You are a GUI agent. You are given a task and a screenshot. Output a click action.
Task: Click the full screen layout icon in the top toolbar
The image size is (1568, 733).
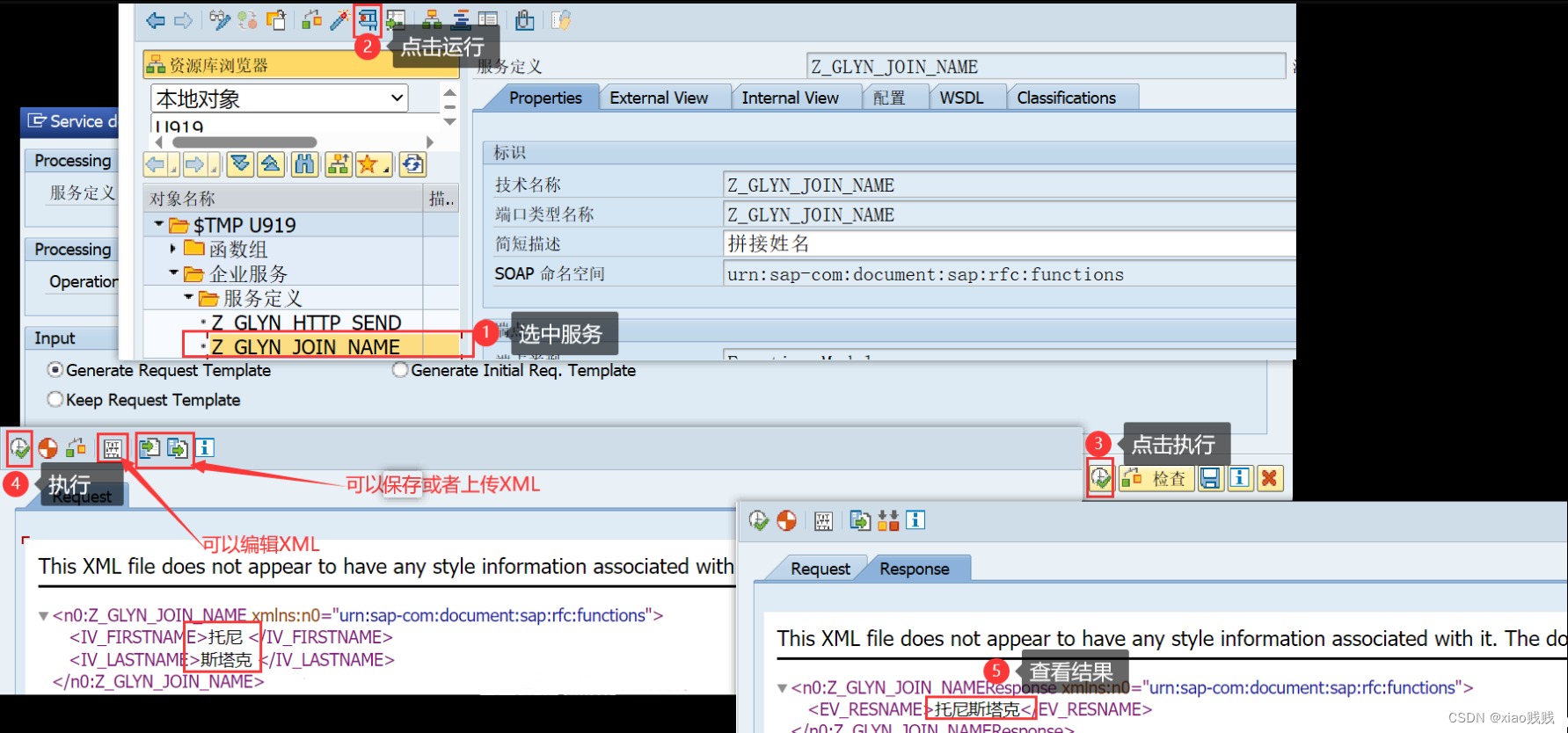click(488, 20)
